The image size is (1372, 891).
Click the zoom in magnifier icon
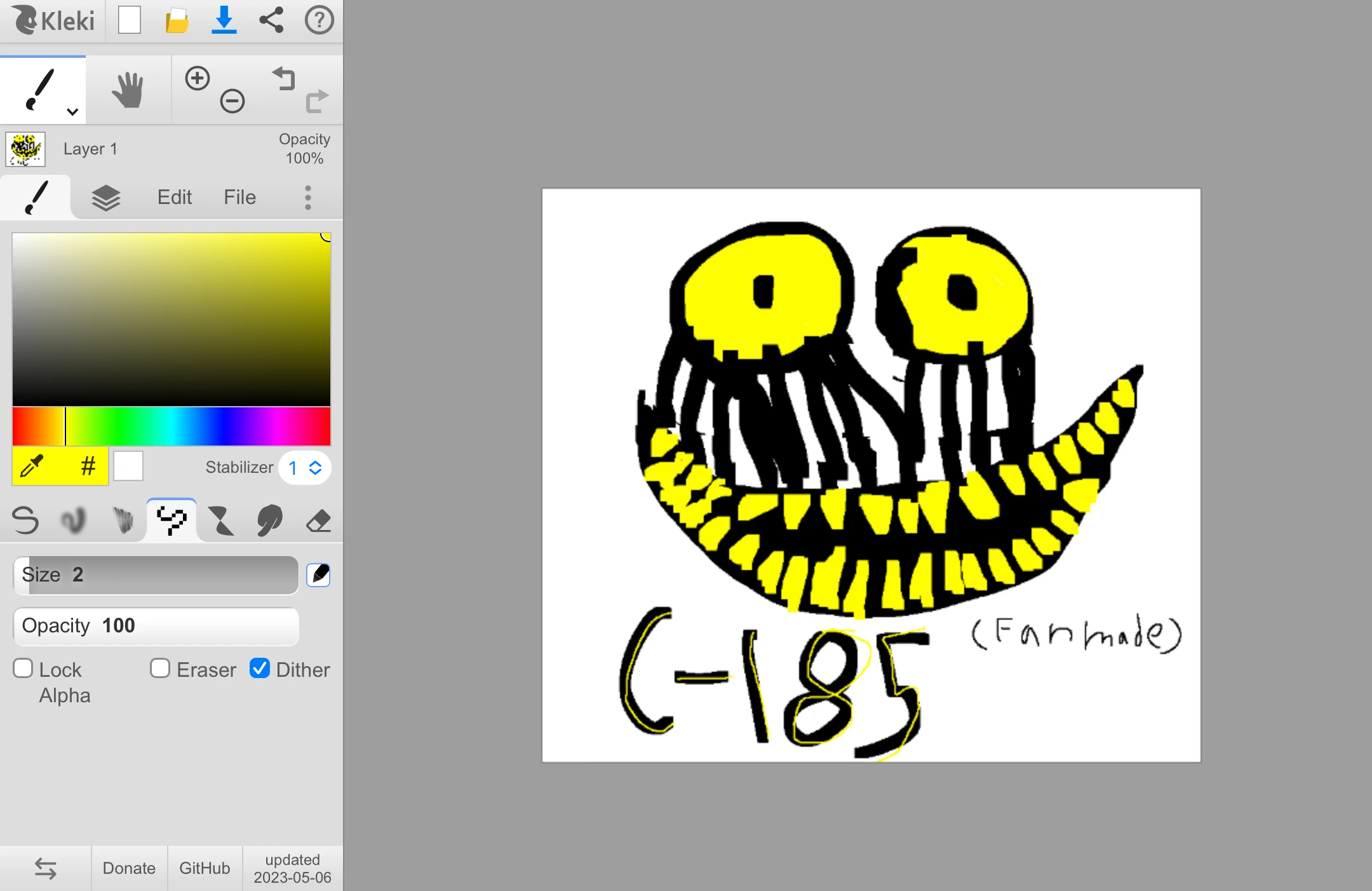coord(198,78)
